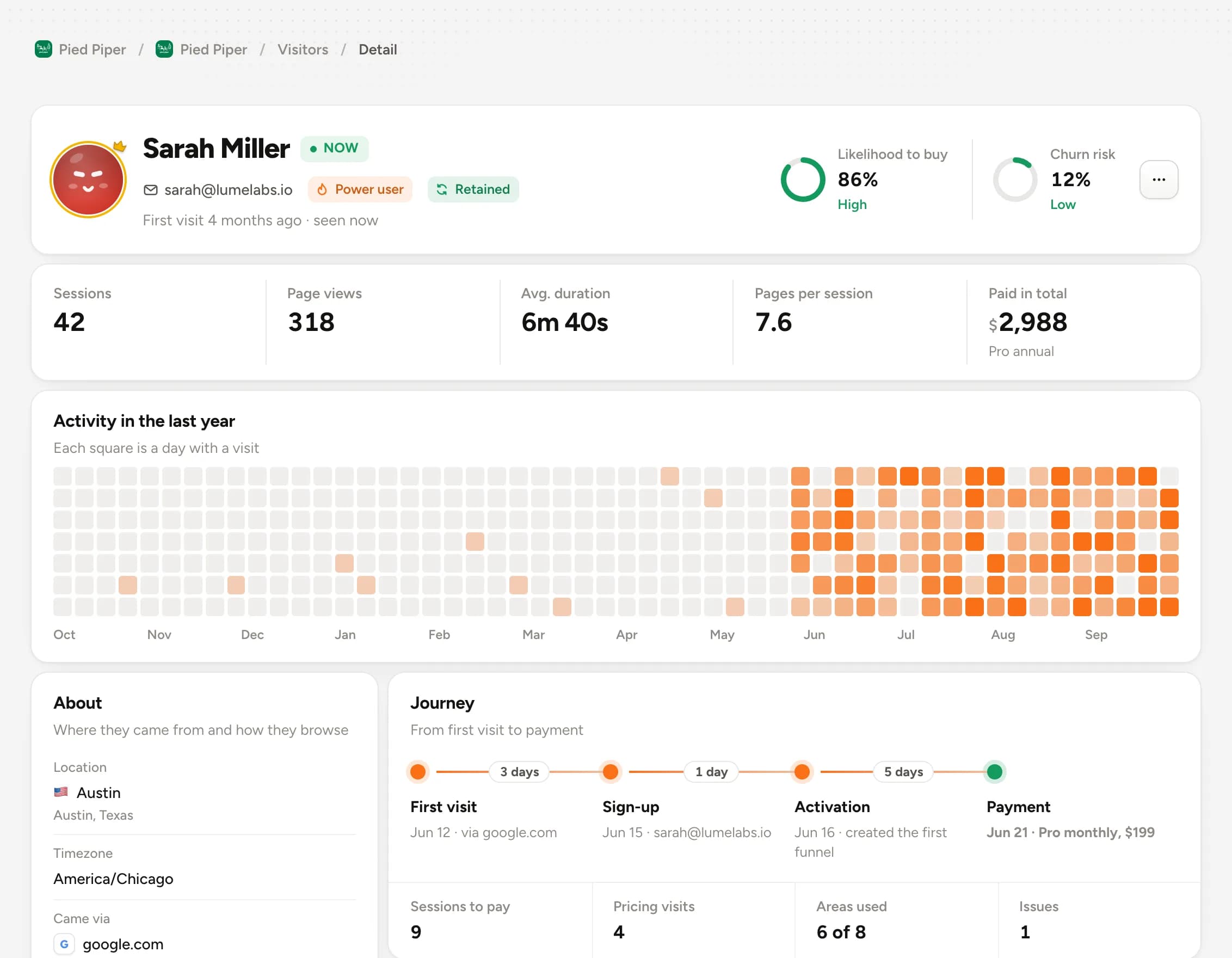Screen dimensions: 1232x958
Task: Click the America/Chicago timezone value
Action: click(113, 879)
